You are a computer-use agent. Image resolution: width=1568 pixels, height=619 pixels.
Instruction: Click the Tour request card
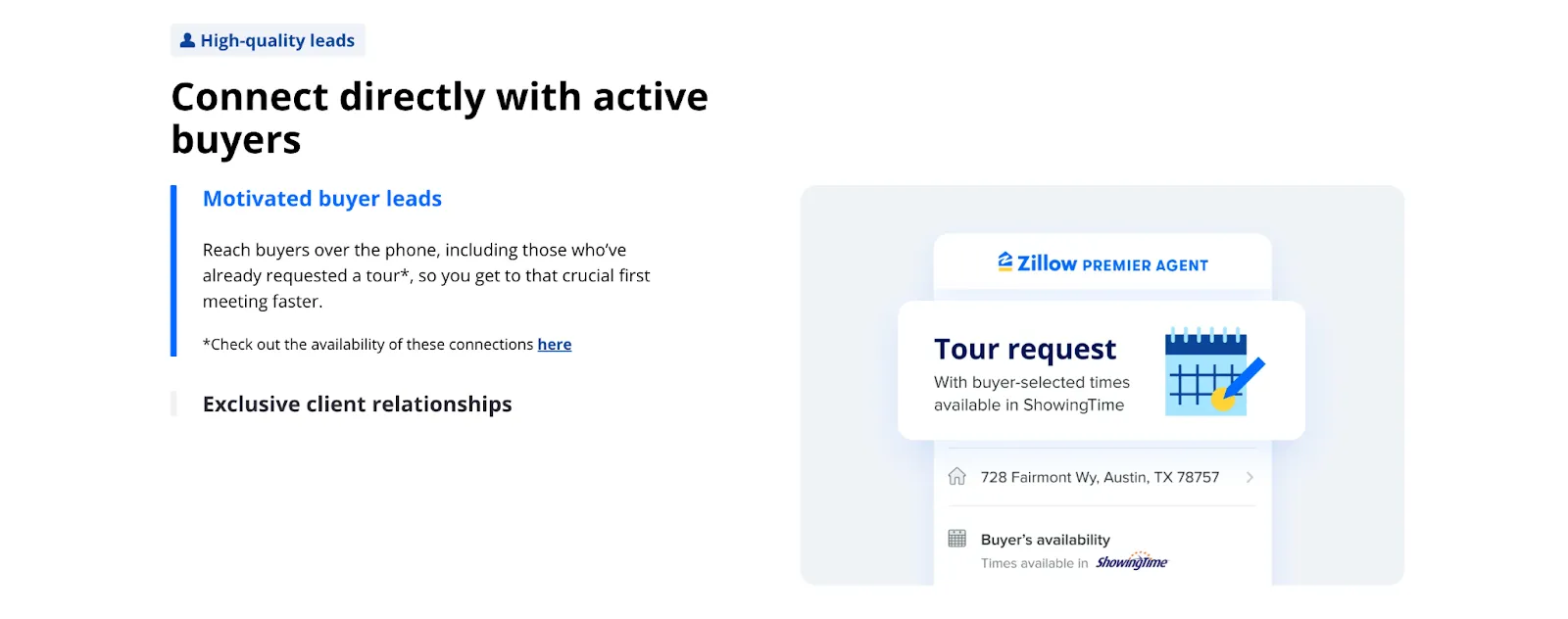pyautogui.click(x=1102, y=370)
